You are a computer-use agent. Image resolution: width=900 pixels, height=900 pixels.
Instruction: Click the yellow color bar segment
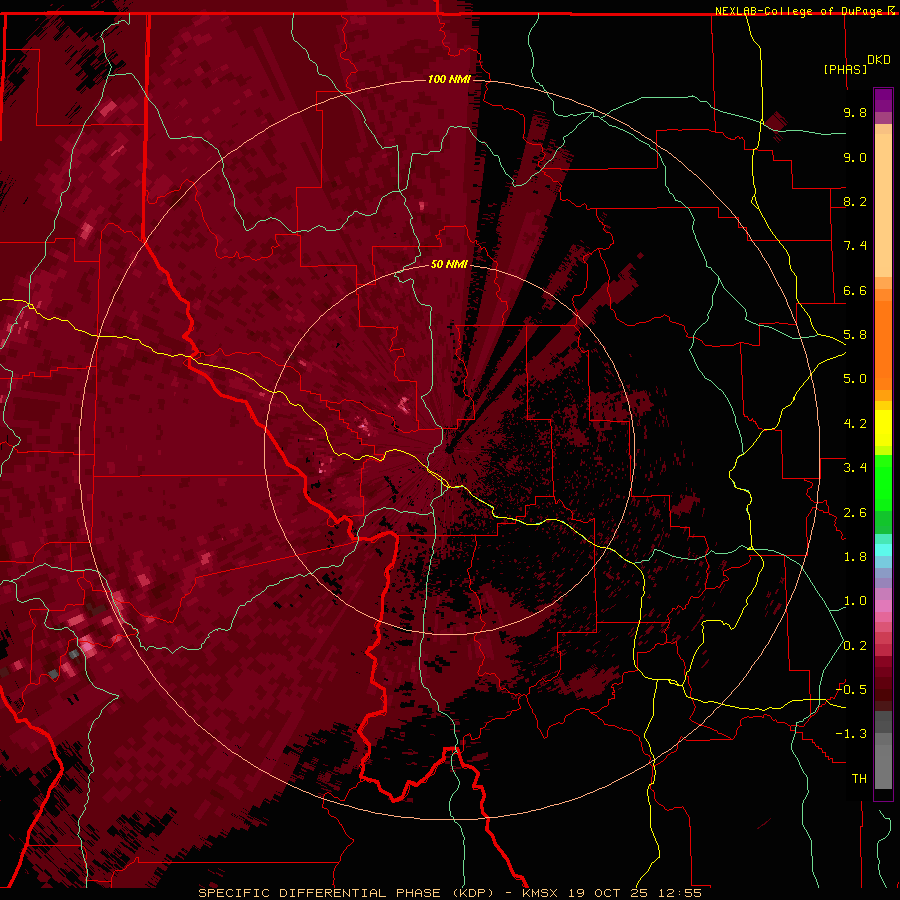(x=883, y=428)
